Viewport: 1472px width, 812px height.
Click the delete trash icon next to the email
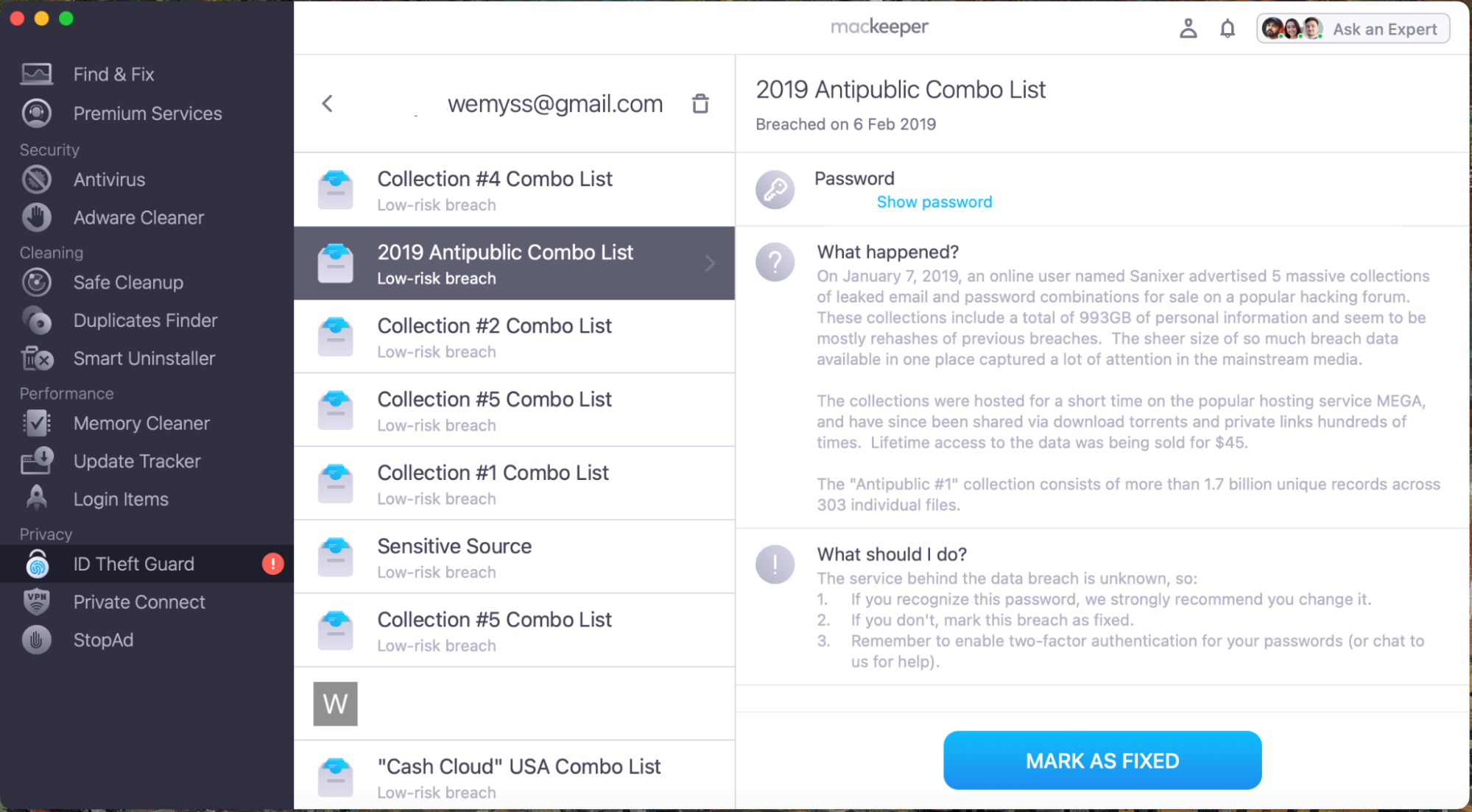700,104
